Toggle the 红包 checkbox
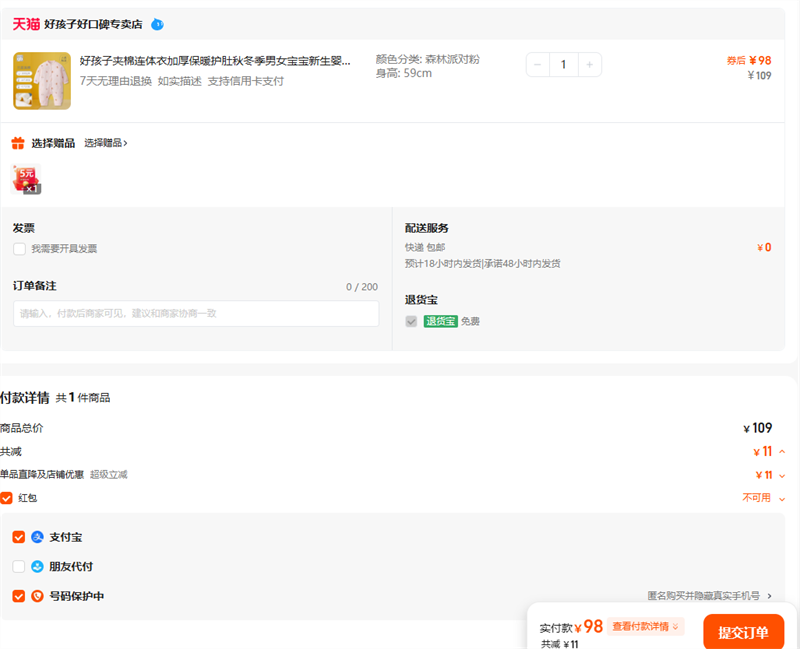The height and width of the screenshot is (649, 800). pyautogui.click(x=6, y=498)
